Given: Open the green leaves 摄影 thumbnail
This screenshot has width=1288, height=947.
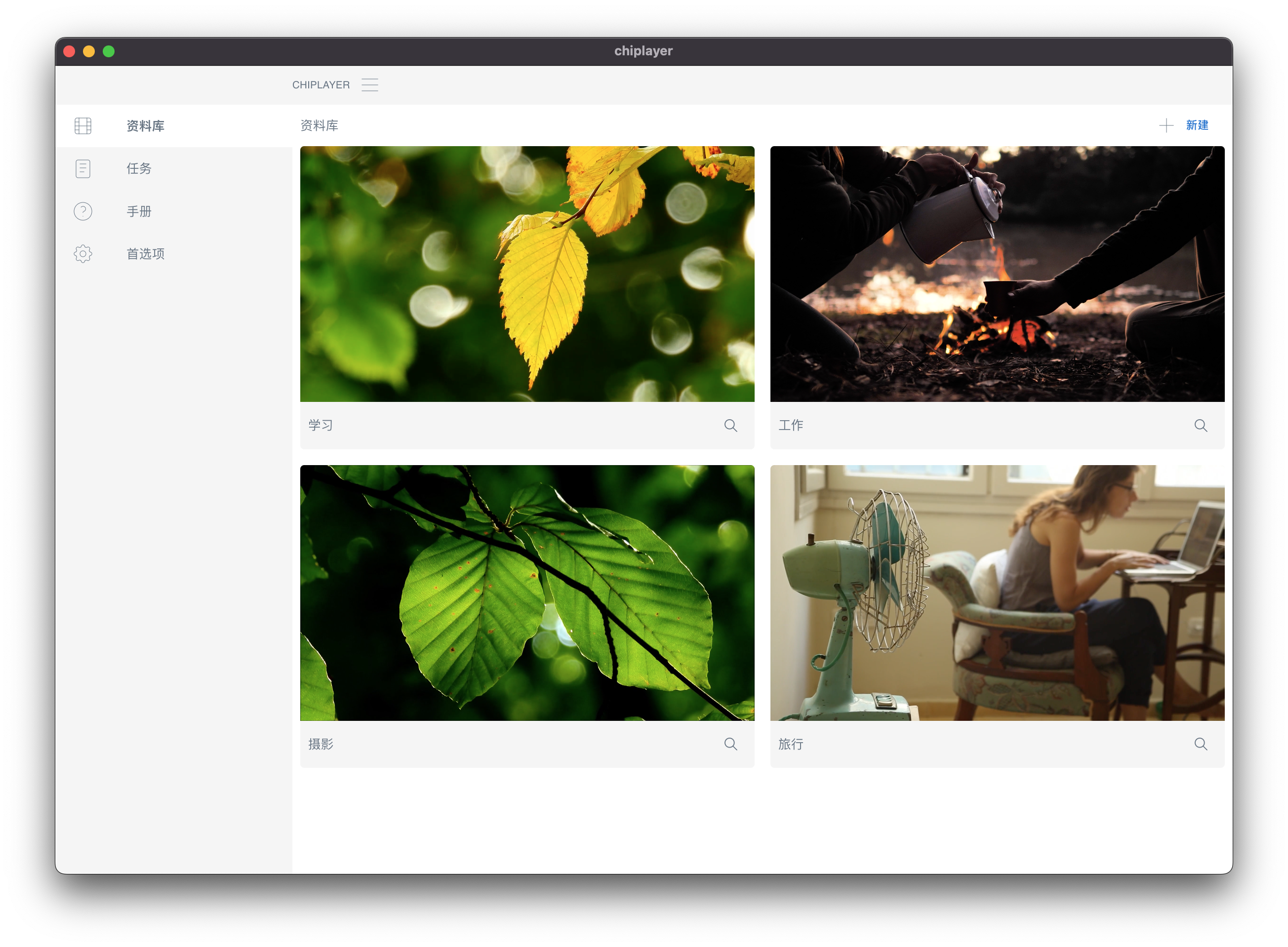Looking at the screenshot, I should [527, 592].
